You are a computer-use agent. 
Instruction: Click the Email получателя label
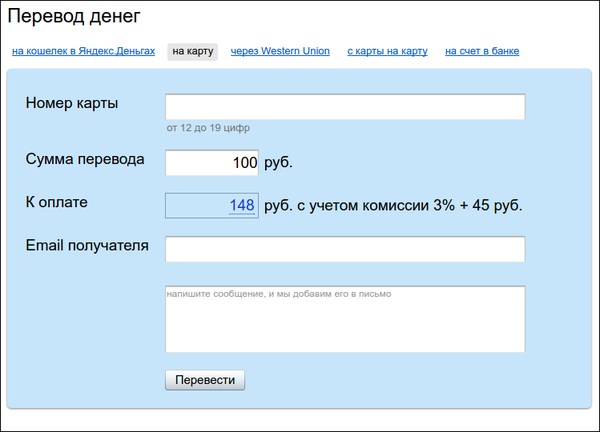87,245
